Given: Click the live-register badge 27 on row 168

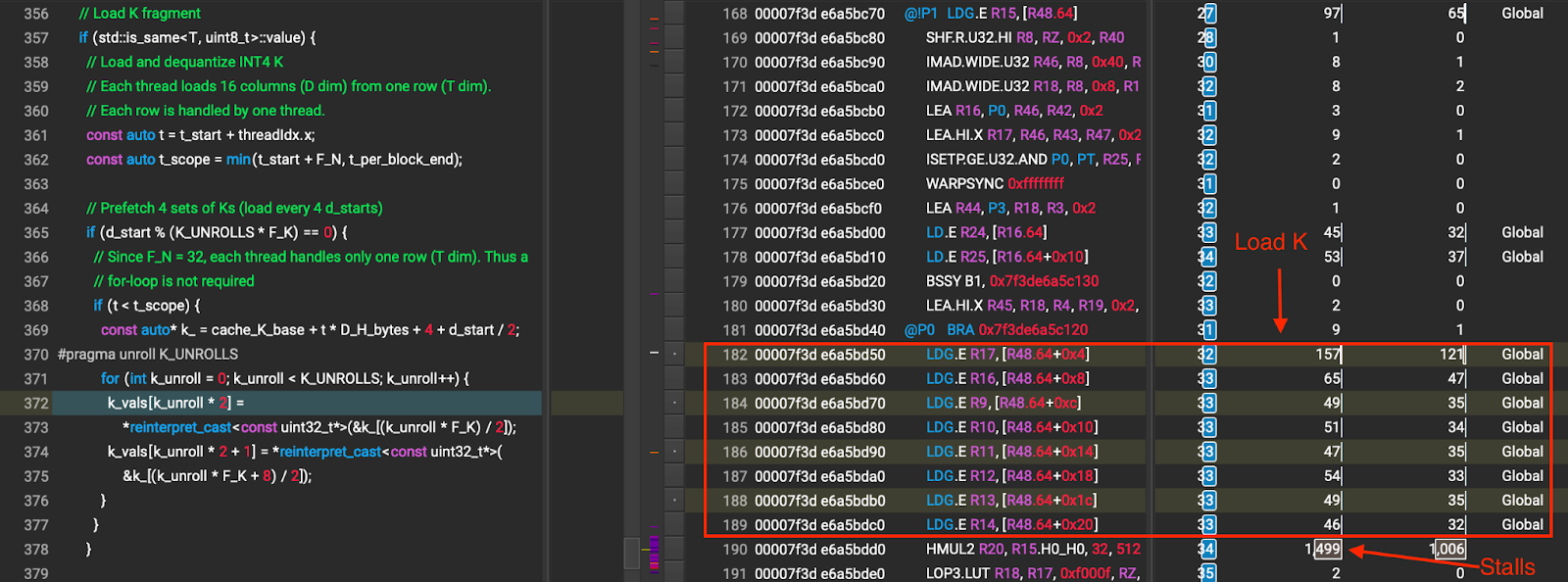Looking at the screenshot, I should [x=1207, y=14].
